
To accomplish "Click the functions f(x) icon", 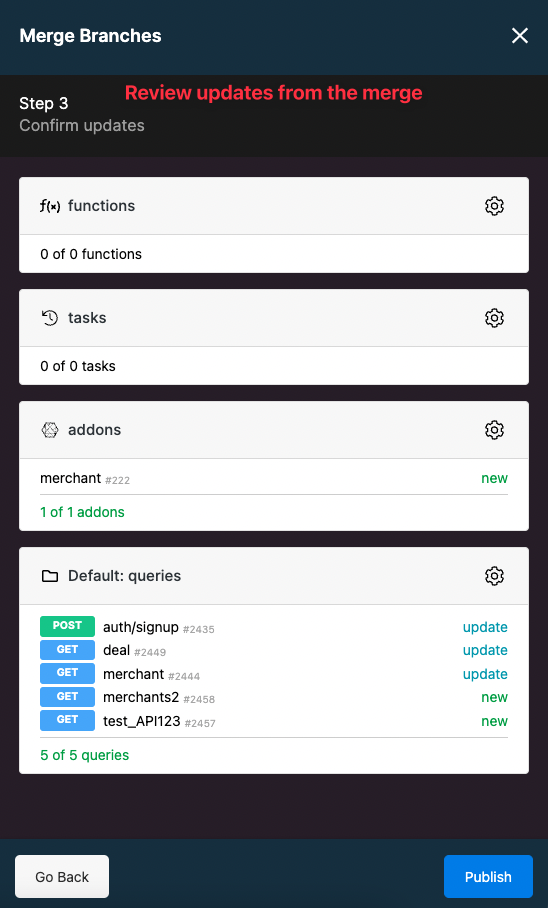I will 50,206.
